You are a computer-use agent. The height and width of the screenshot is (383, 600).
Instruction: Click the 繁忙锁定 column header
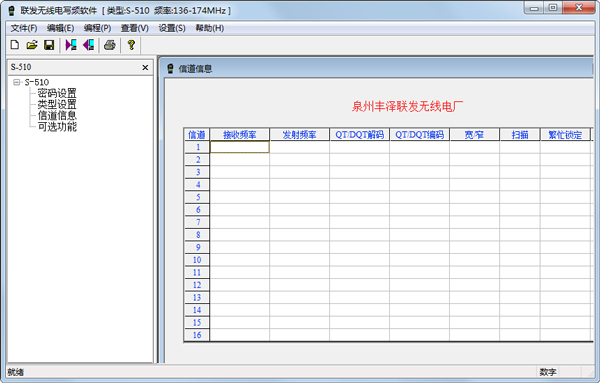(x=565, y=135)
